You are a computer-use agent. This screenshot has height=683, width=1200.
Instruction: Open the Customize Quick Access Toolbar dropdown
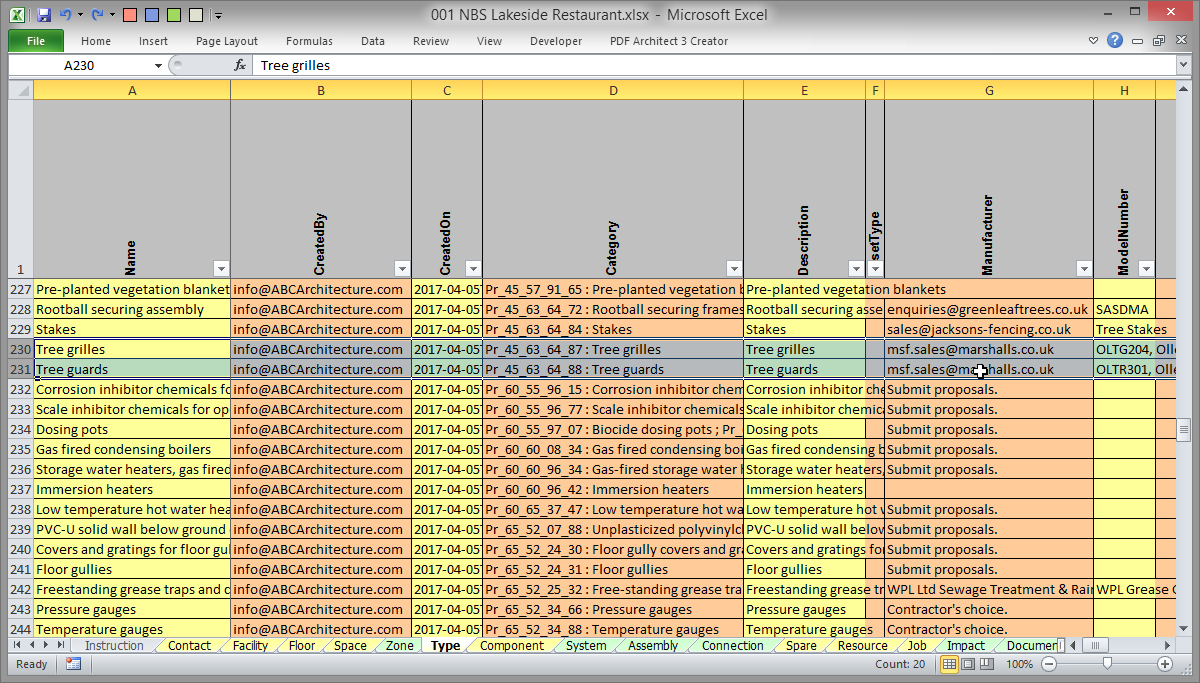pos(218,15)
